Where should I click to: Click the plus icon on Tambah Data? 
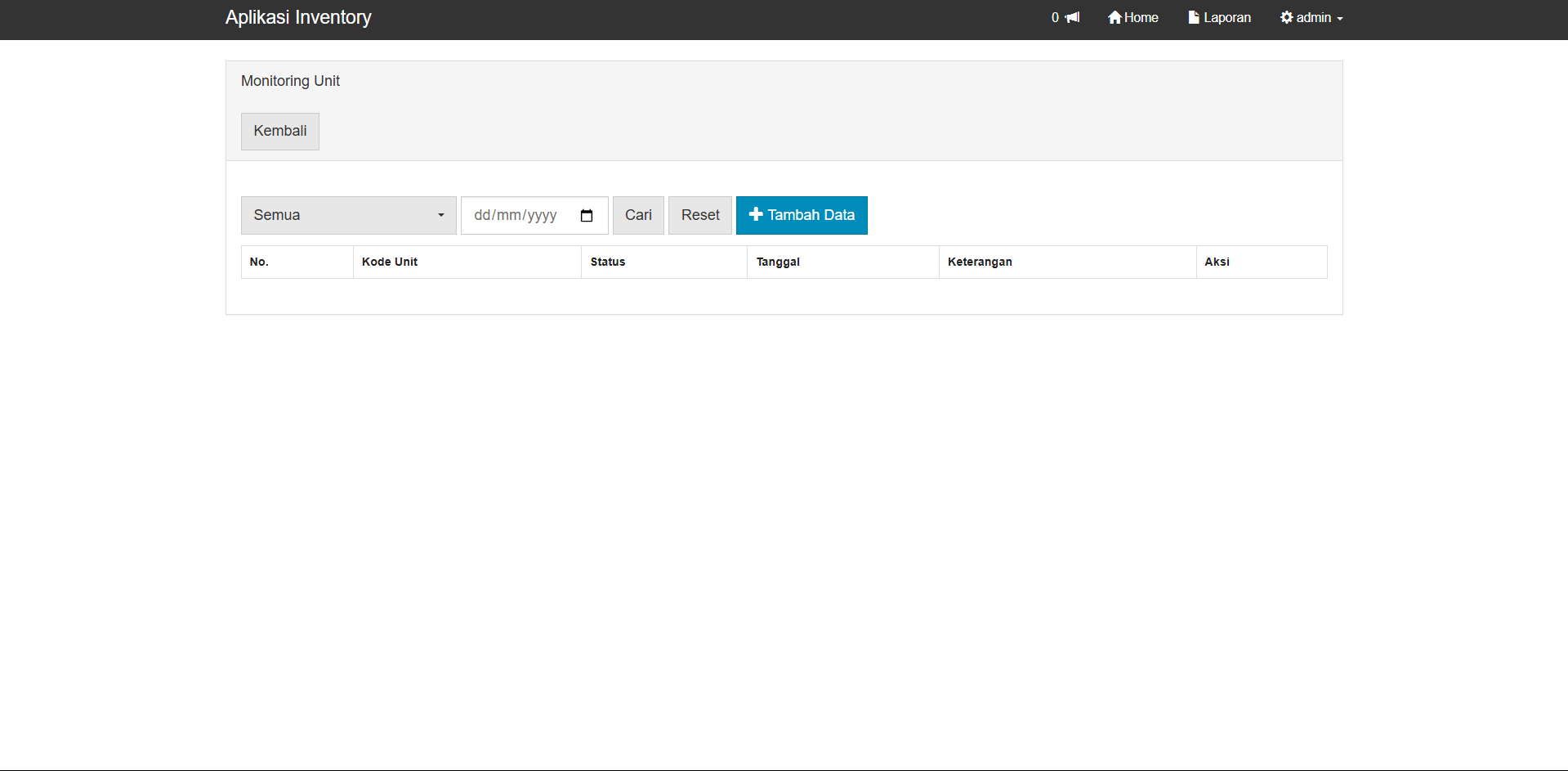click(756, 214)
